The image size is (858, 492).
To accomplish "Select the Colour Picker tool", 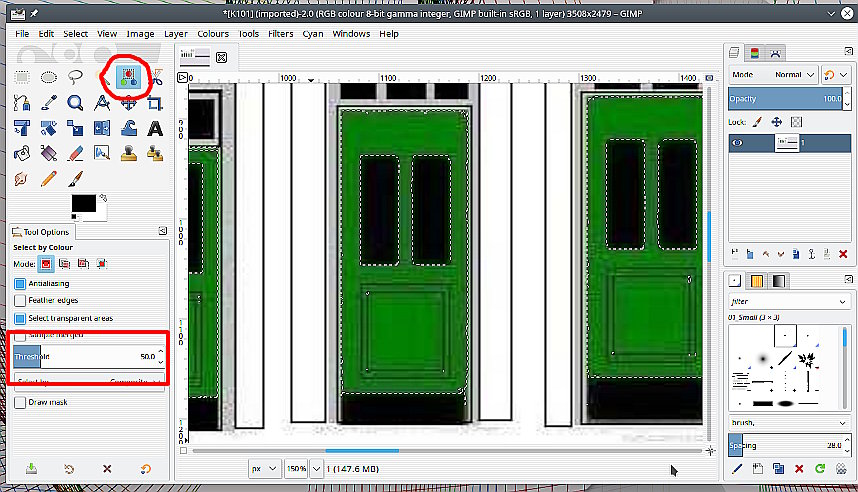I will (x=49, y=103).
